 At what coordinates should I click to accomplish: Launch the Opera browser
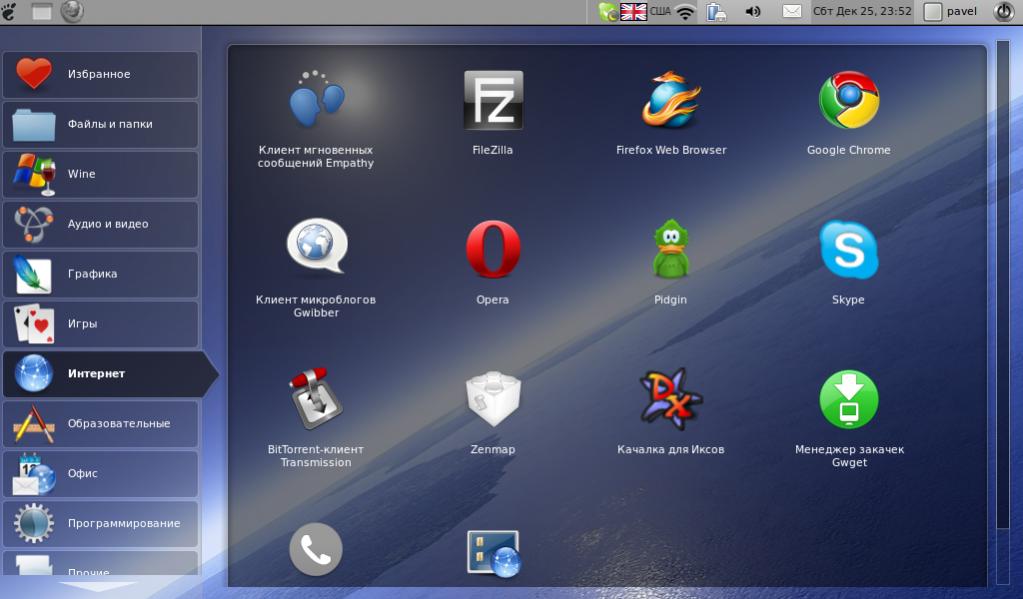(492, 250)
